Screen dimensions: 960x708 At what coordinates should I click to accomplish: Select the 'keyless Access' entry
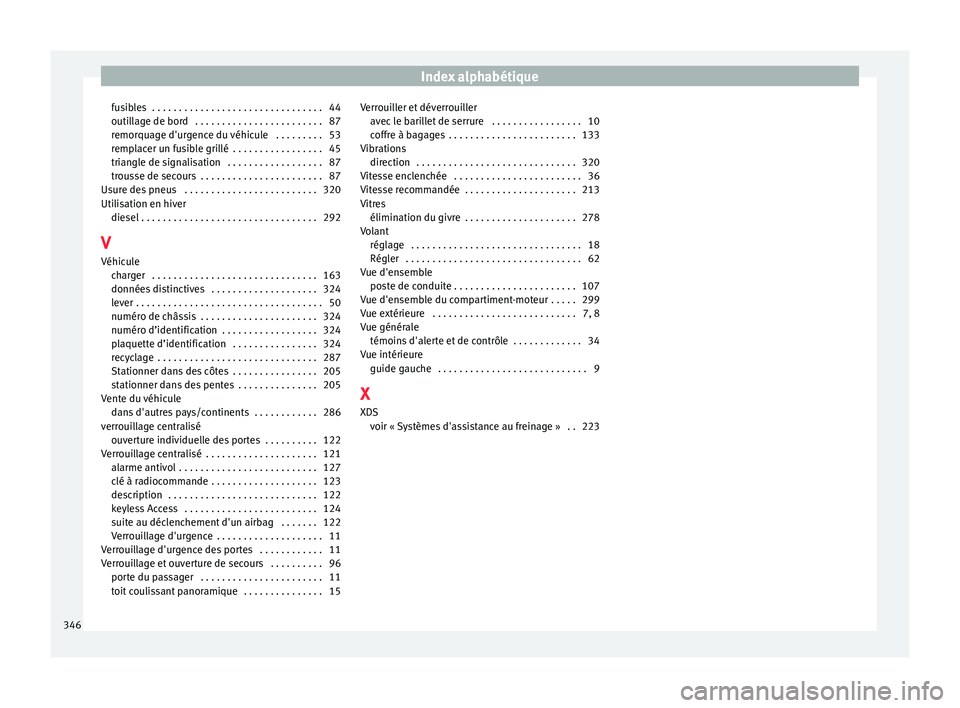point(226,509)
